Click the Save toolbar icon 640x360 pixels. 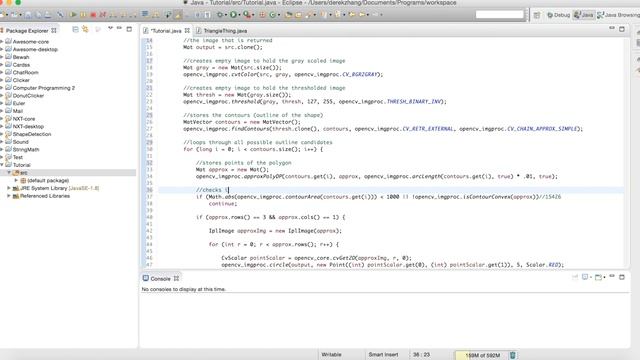tap(28, 15)
